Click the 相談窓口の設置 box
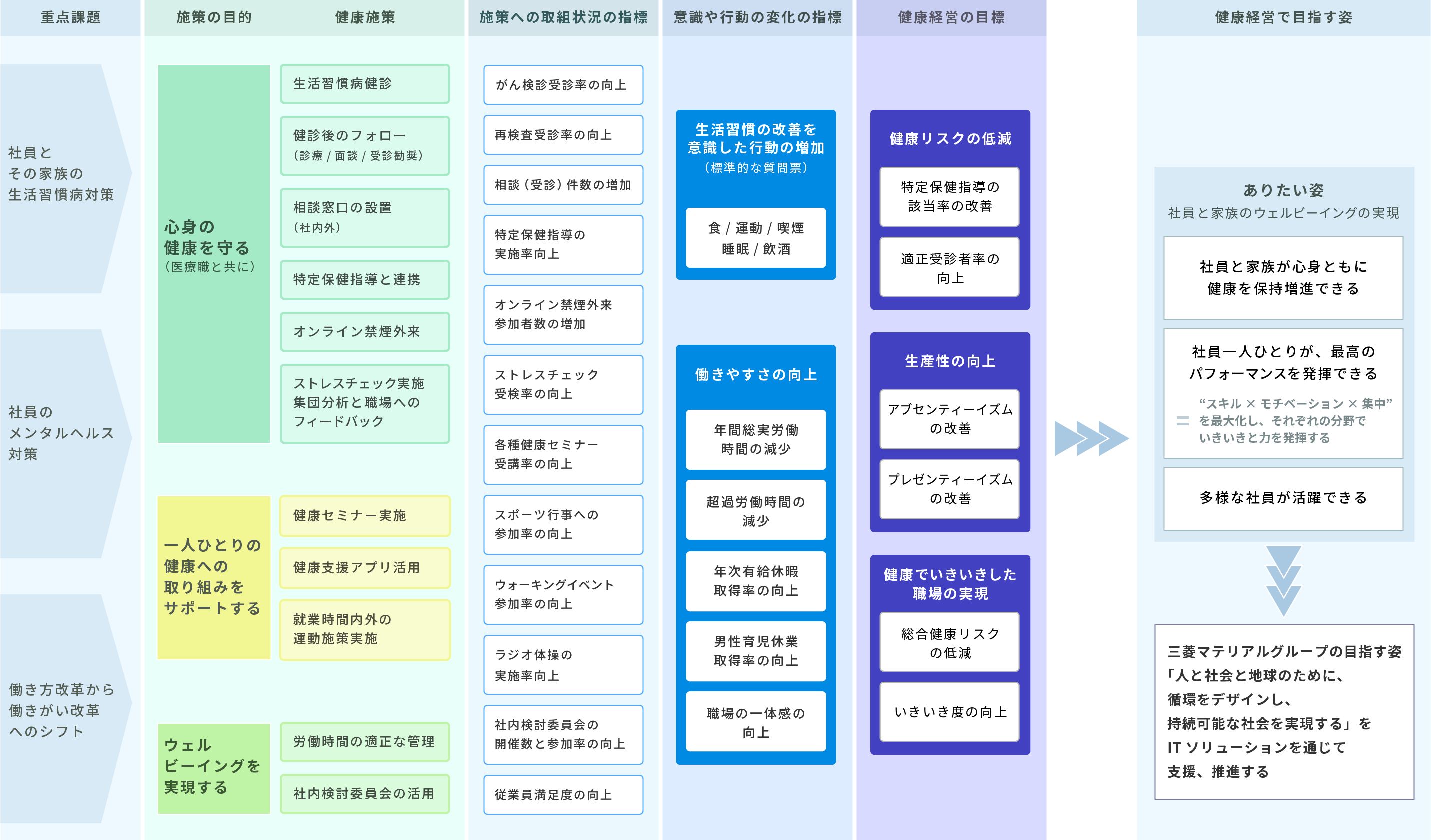 365,218
